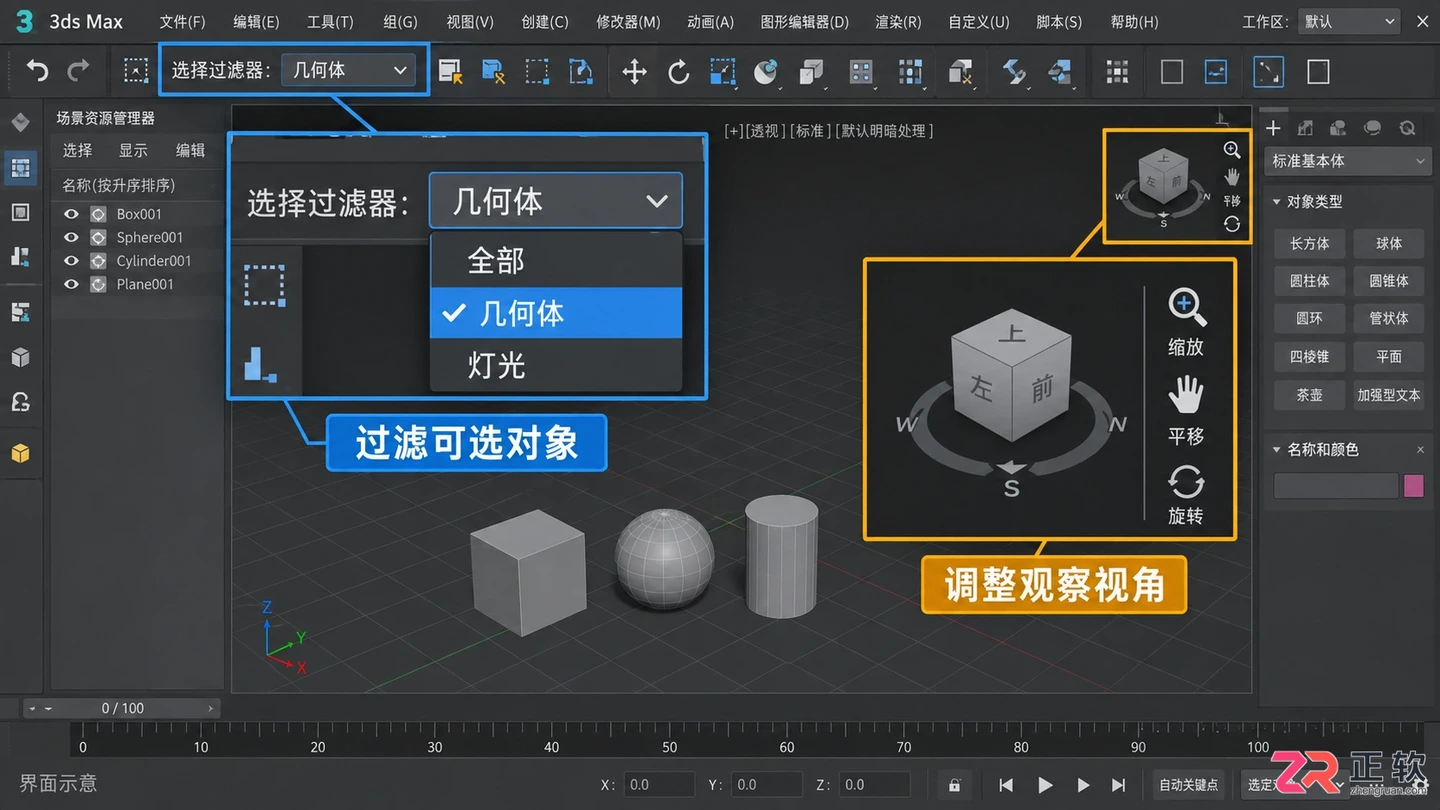Viewport: 1440px width, 810px height.
Task: Switch to the Display command panel icon
Action: tap(1407, 128)
